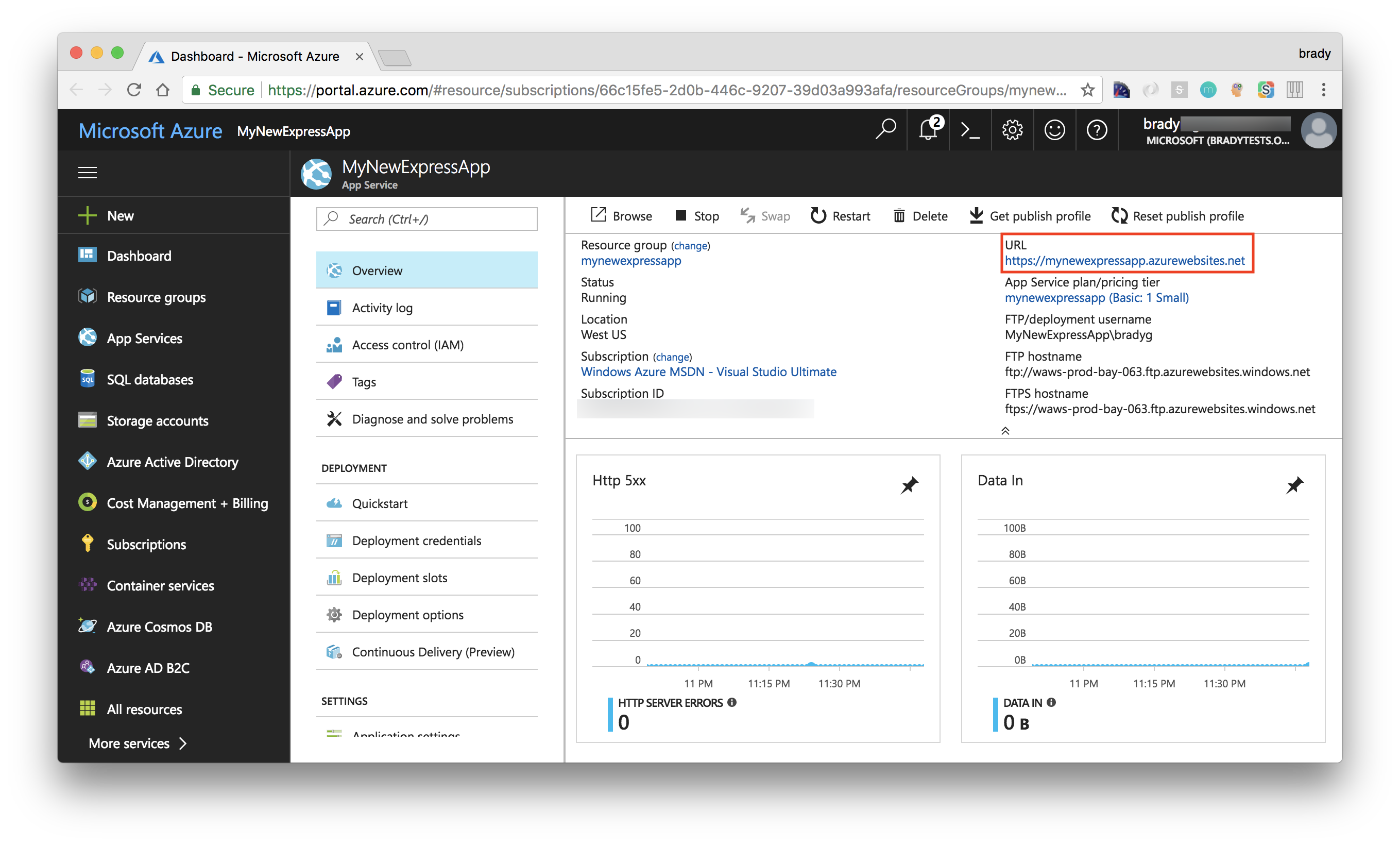The height and width of the screenshot is (845, 1400).
Task: Go to Chrome home page button
Action: (163, 90)
